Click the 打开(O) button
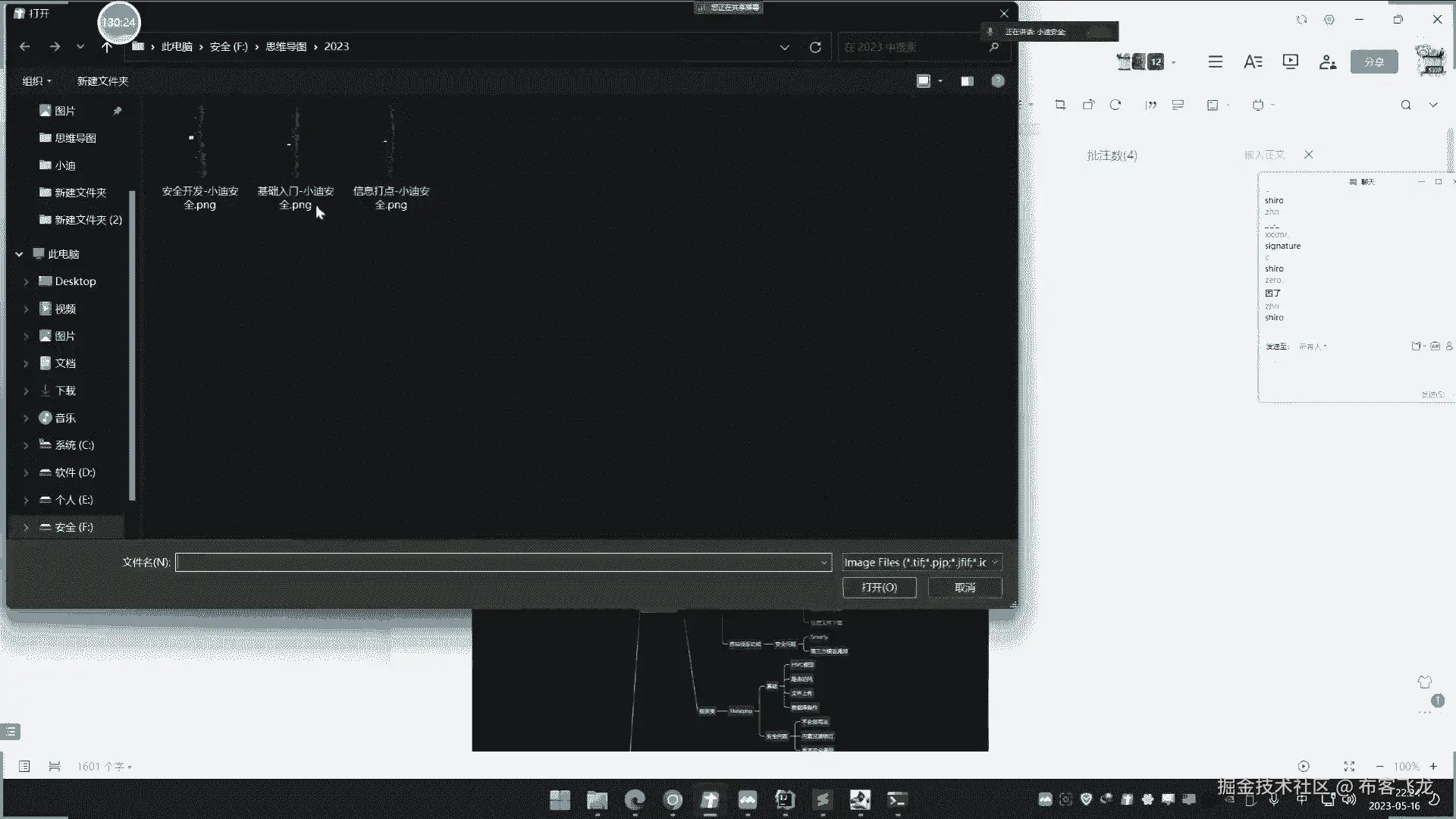 coord(879,588)
